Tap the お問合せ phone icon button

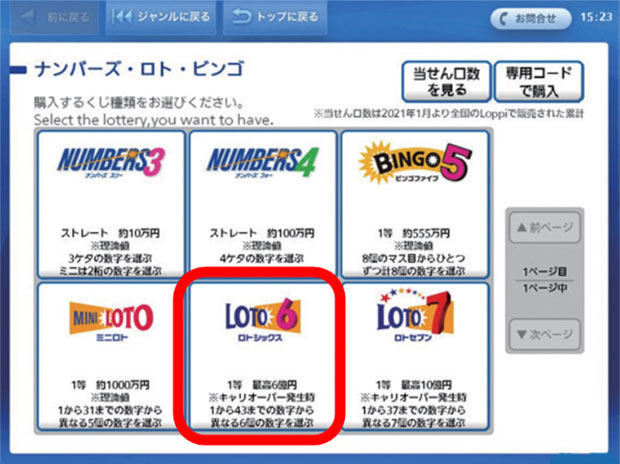(530, 18)
